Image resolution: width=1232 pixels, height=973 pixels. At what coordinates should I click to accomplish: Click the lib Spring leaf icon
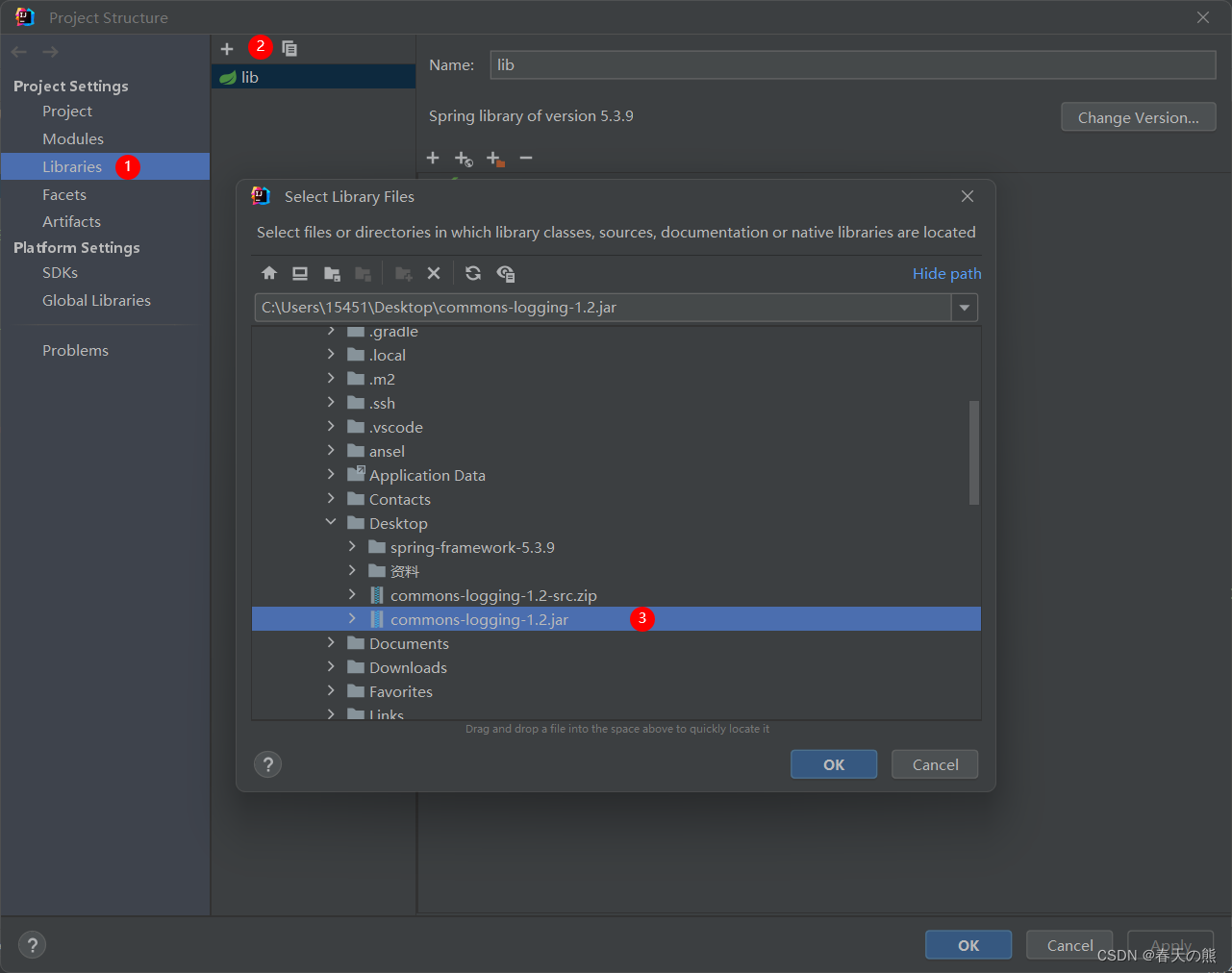[x=228, y=78]
